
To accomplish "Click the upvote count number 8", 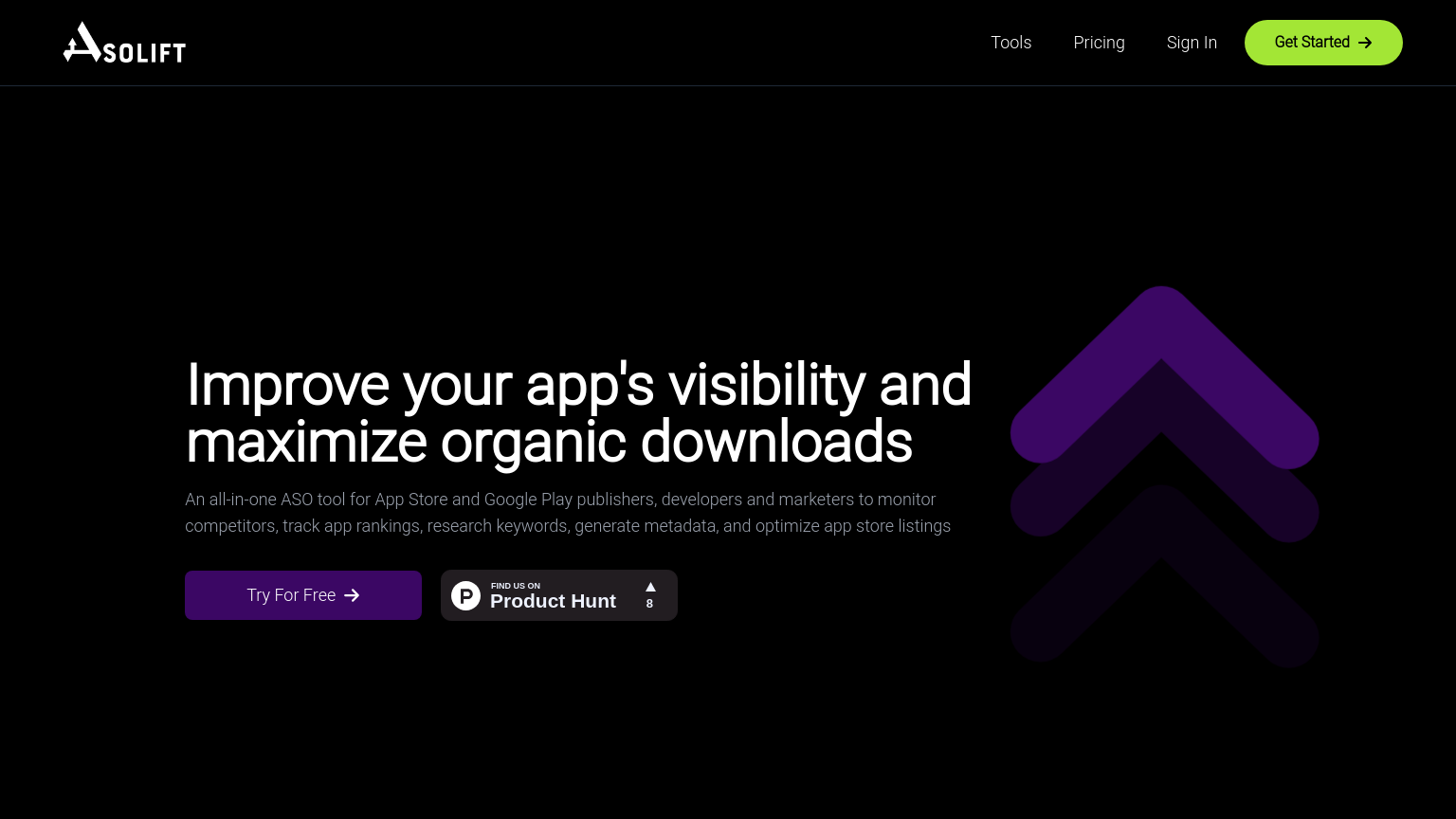I will coord(649,604).
